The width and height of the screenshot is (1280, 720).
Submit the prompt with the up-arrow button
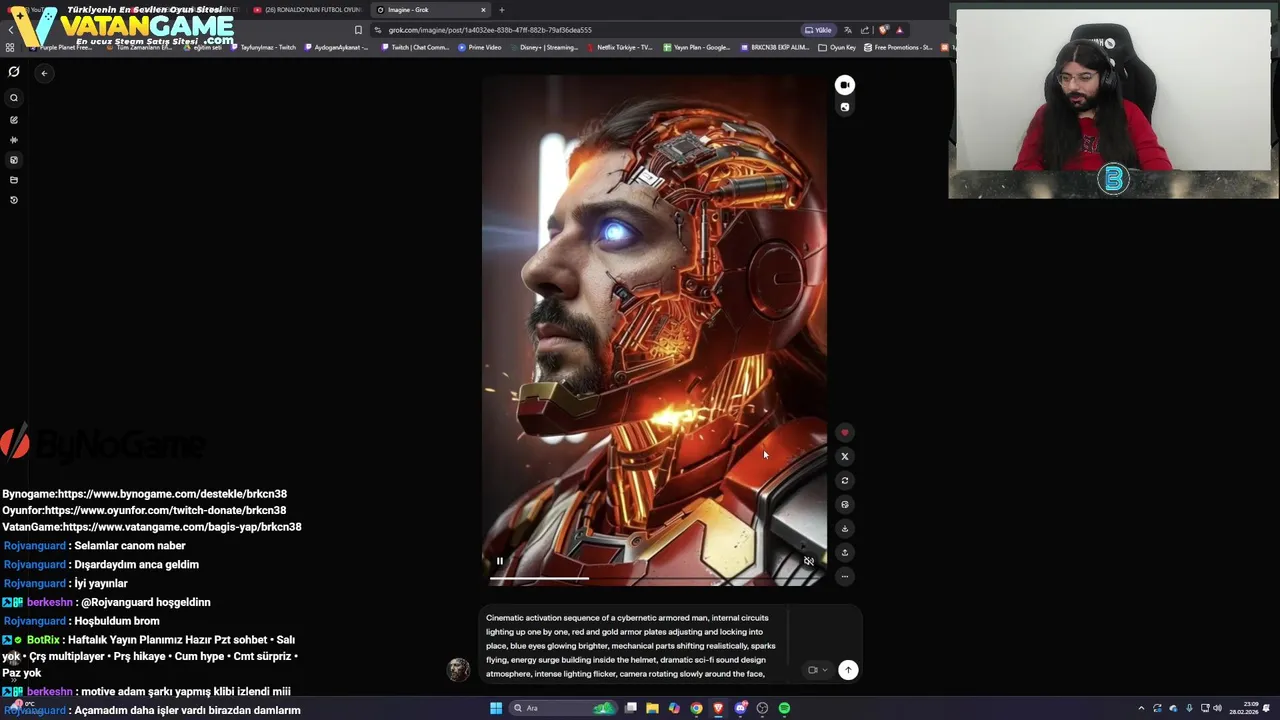click(x=848, y=670)
